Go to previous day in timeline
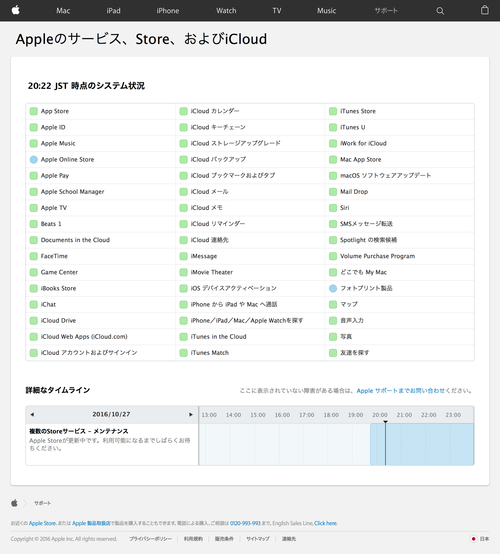 pyautogui.click(x=32, y=414)
